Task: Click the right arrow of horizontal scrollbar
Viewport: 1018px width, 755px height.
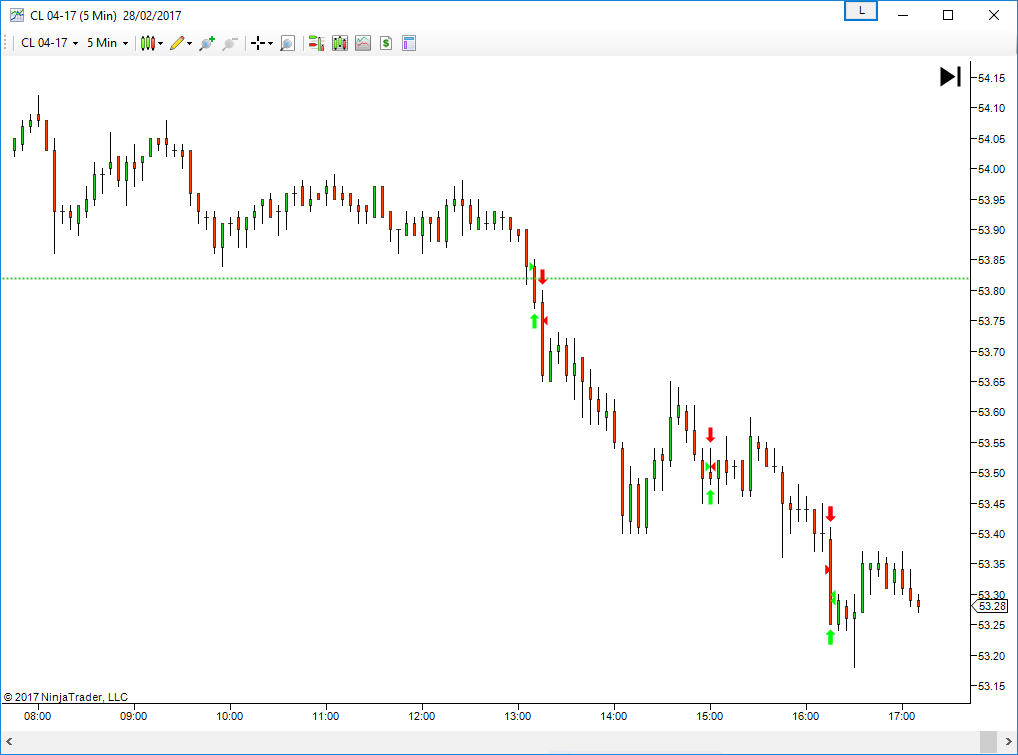Action: tap(1008, 741)
